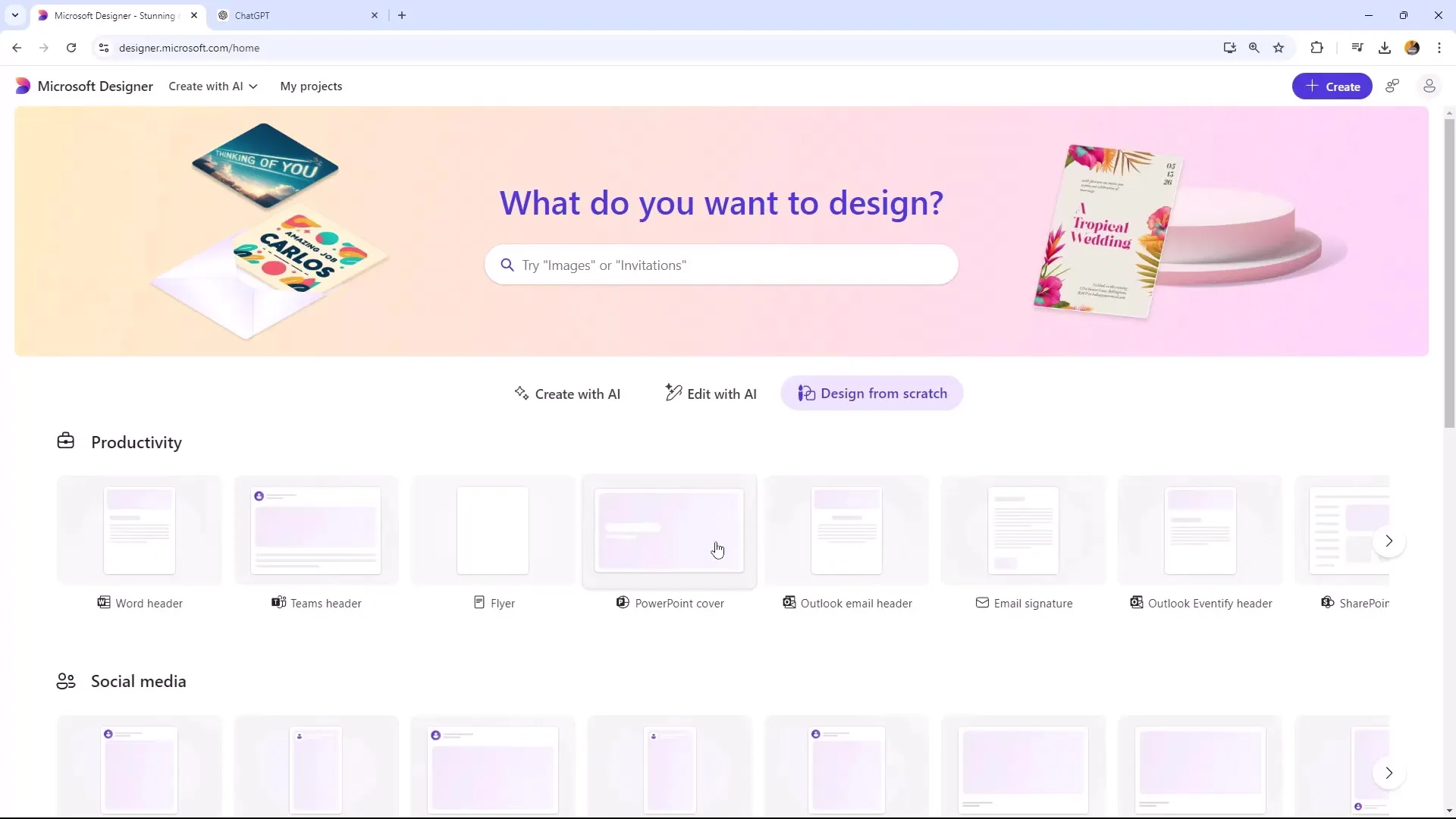
Task: Click the page icon beside Flyer
Action: coord(479,603)
